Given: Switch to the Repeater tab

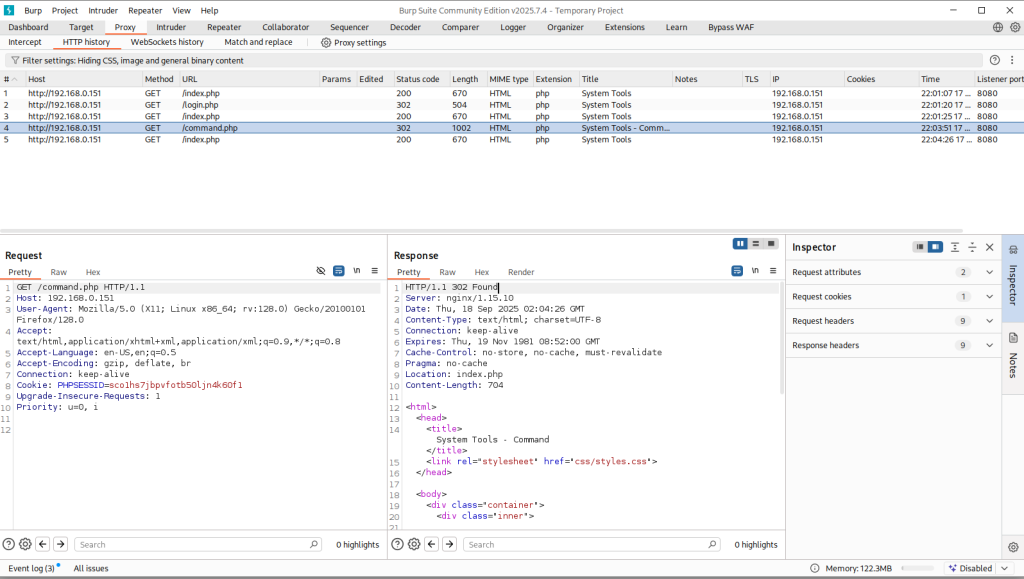Looking at the screenshot, I should click(x=224, y=27).
